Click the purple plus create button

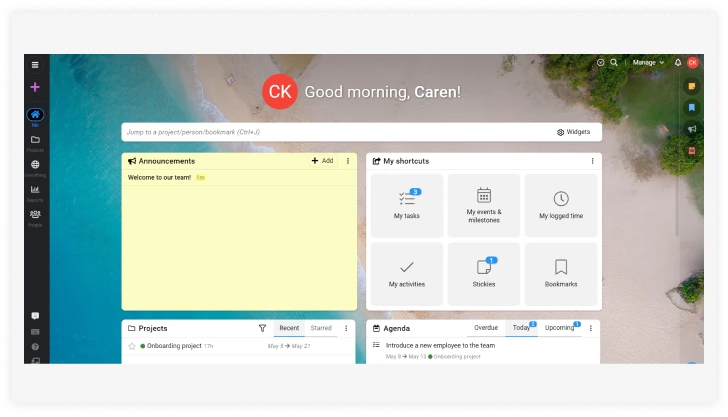[35, 88]
